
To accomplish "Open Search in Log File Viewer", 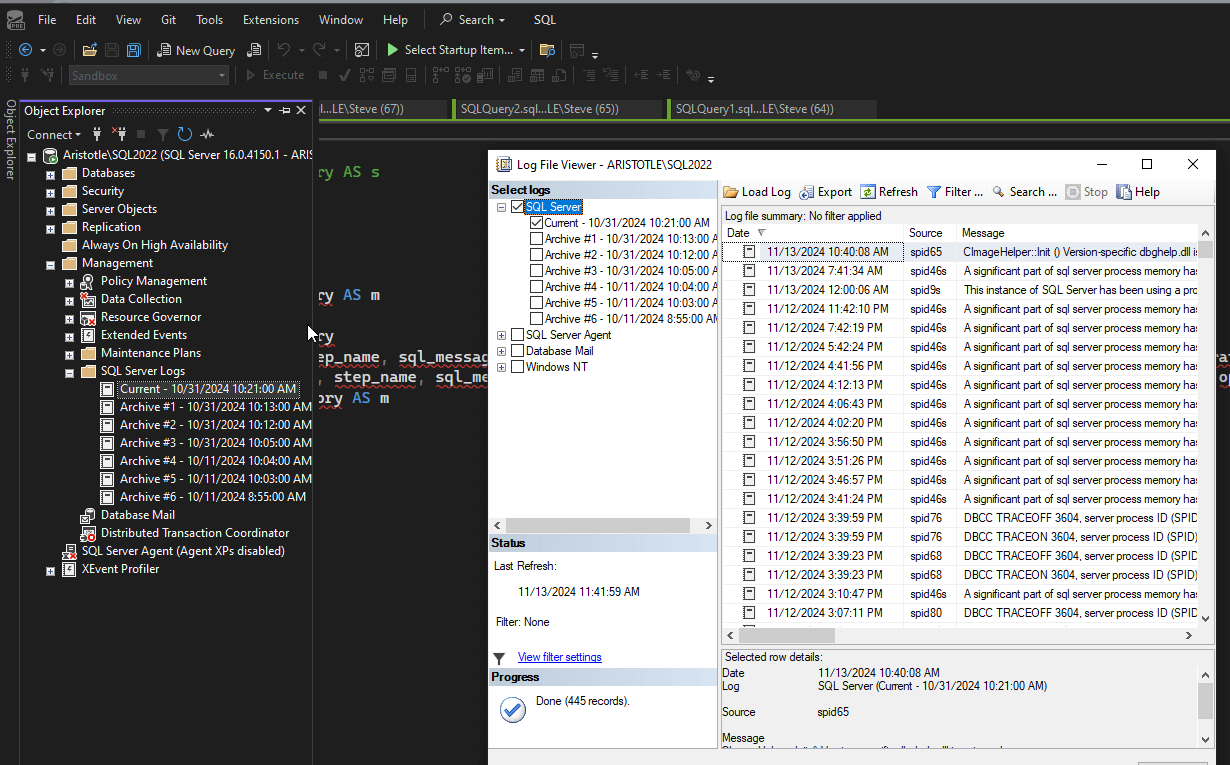I will point(1023,192).
